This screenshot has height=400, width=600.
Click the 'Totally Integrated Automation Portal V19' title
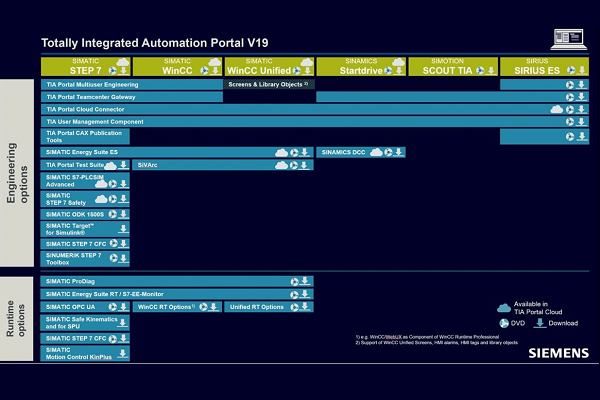tap(155, 43)
